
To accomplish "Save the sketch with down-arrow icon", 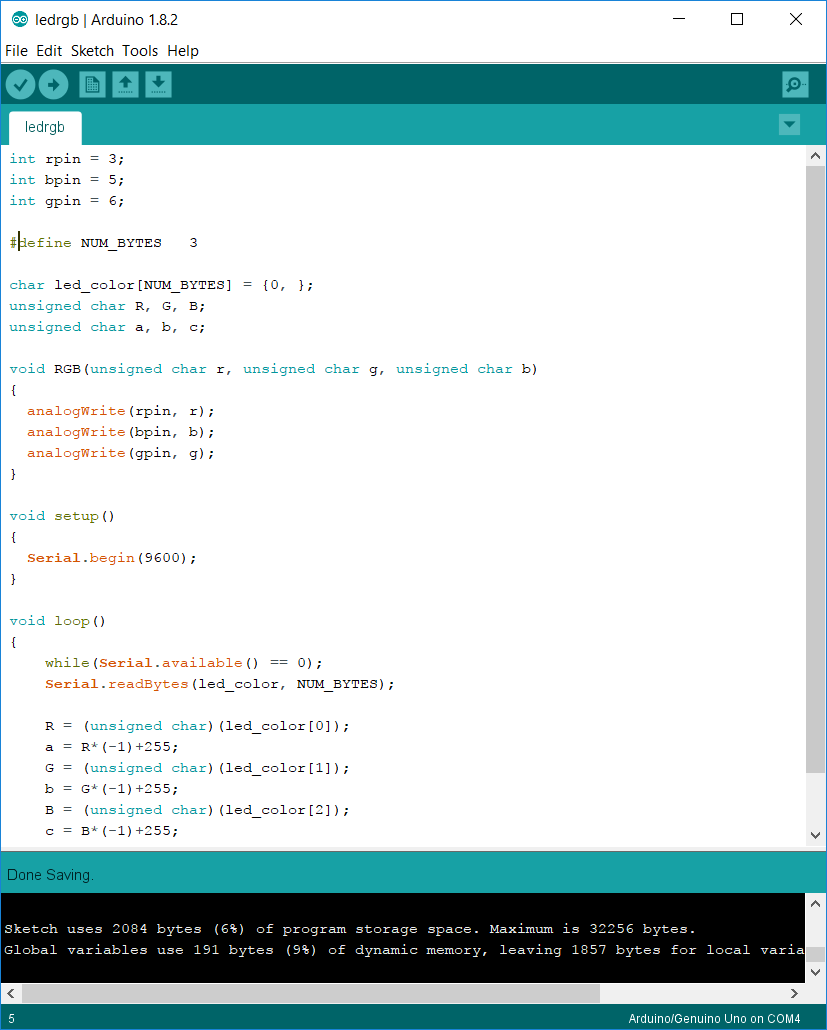I will [158, 85].
